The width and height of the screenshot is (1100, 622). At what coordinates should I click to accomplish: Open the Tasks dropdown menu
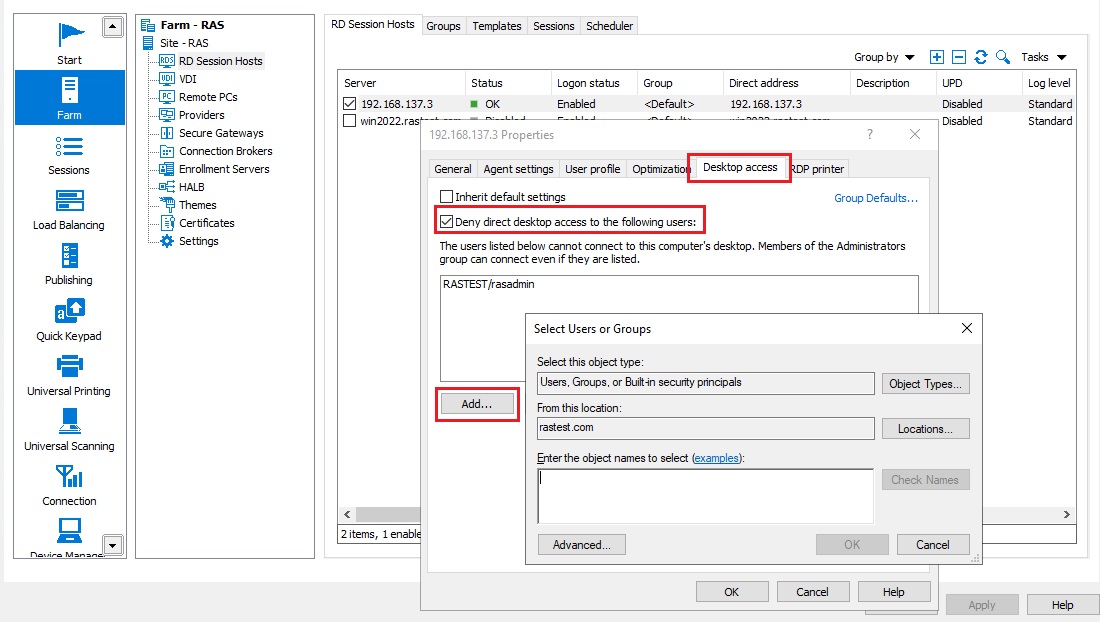1044,58
